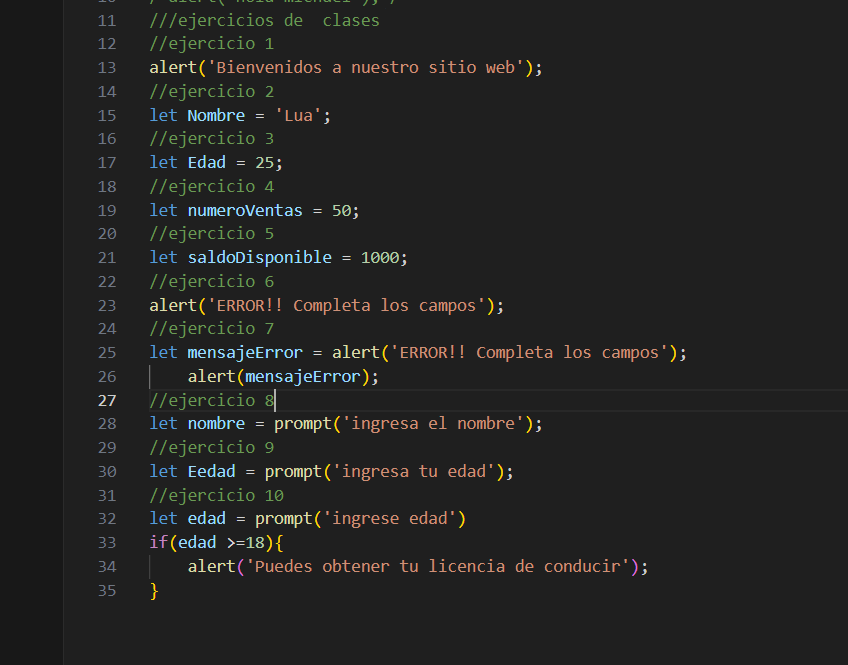The image size is (848, 665).
Task: Place cursor in the '//ejercicio 3' comment
Action: 212,139
